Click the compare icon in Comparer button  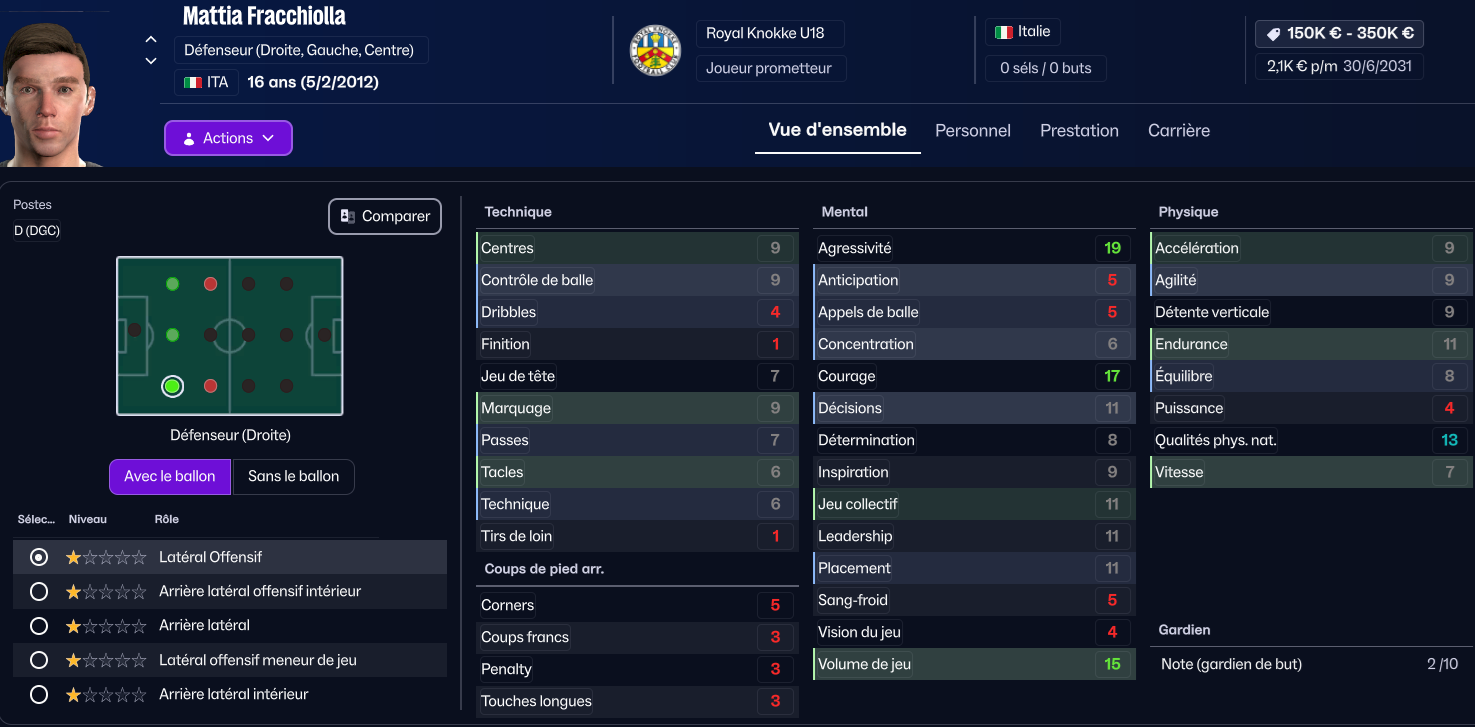[x=348, y=216]
